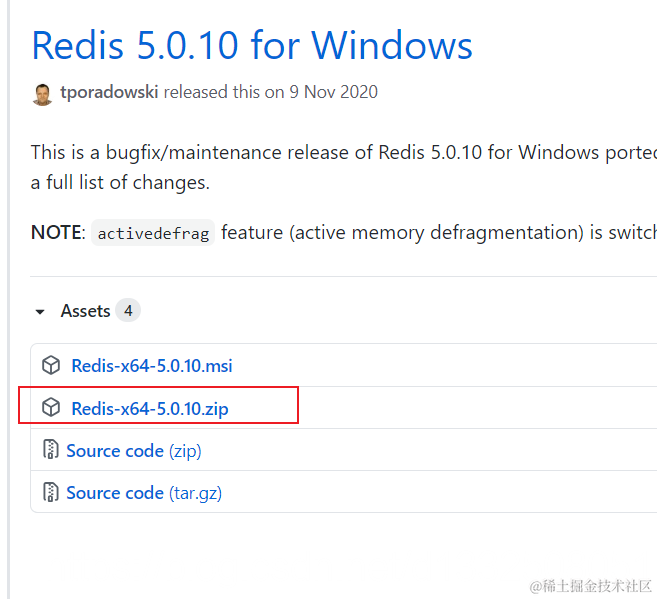Collapse the Assets section triangle

[x=40, y=312]
